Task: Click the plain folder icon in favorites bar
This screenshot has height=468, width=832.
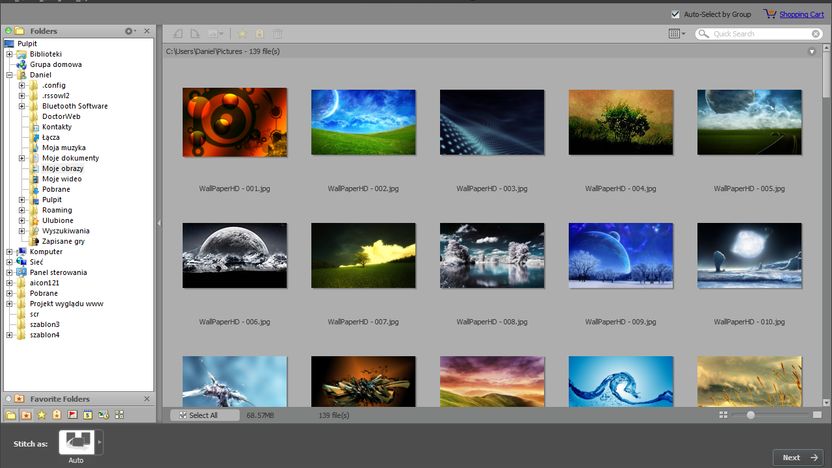Action: click(x=11, y=415)
